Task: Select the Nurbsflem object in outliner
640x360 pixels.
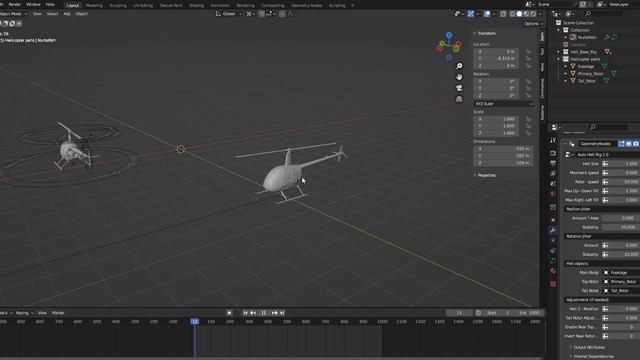Action: click(587, 37)
